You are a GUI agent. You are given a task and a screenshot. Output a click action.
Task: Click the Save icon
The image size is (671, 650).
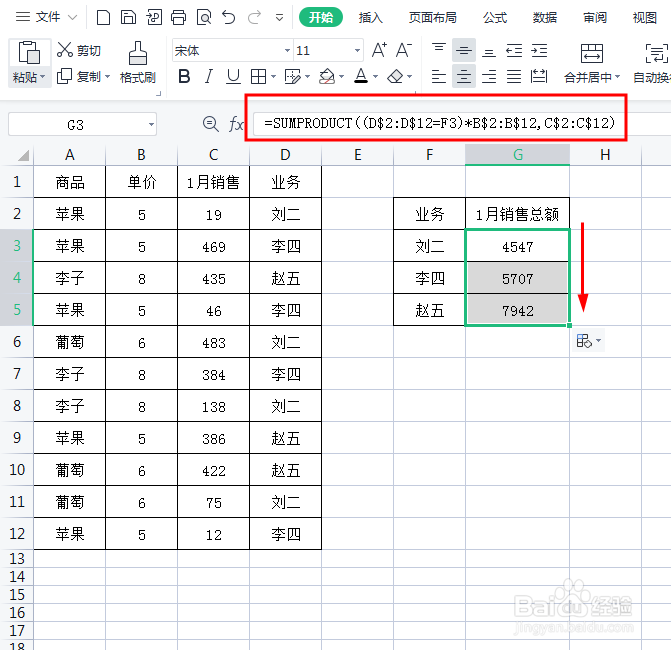pos(128,18)
